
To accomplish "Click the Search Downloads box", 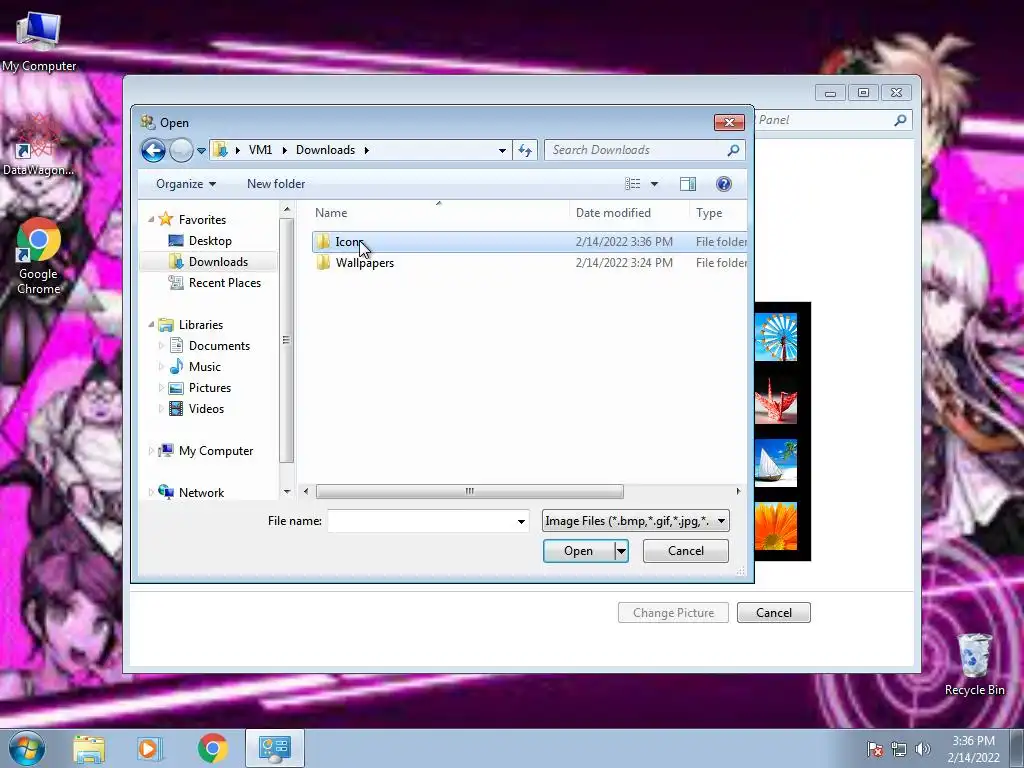I will [645, 150].
